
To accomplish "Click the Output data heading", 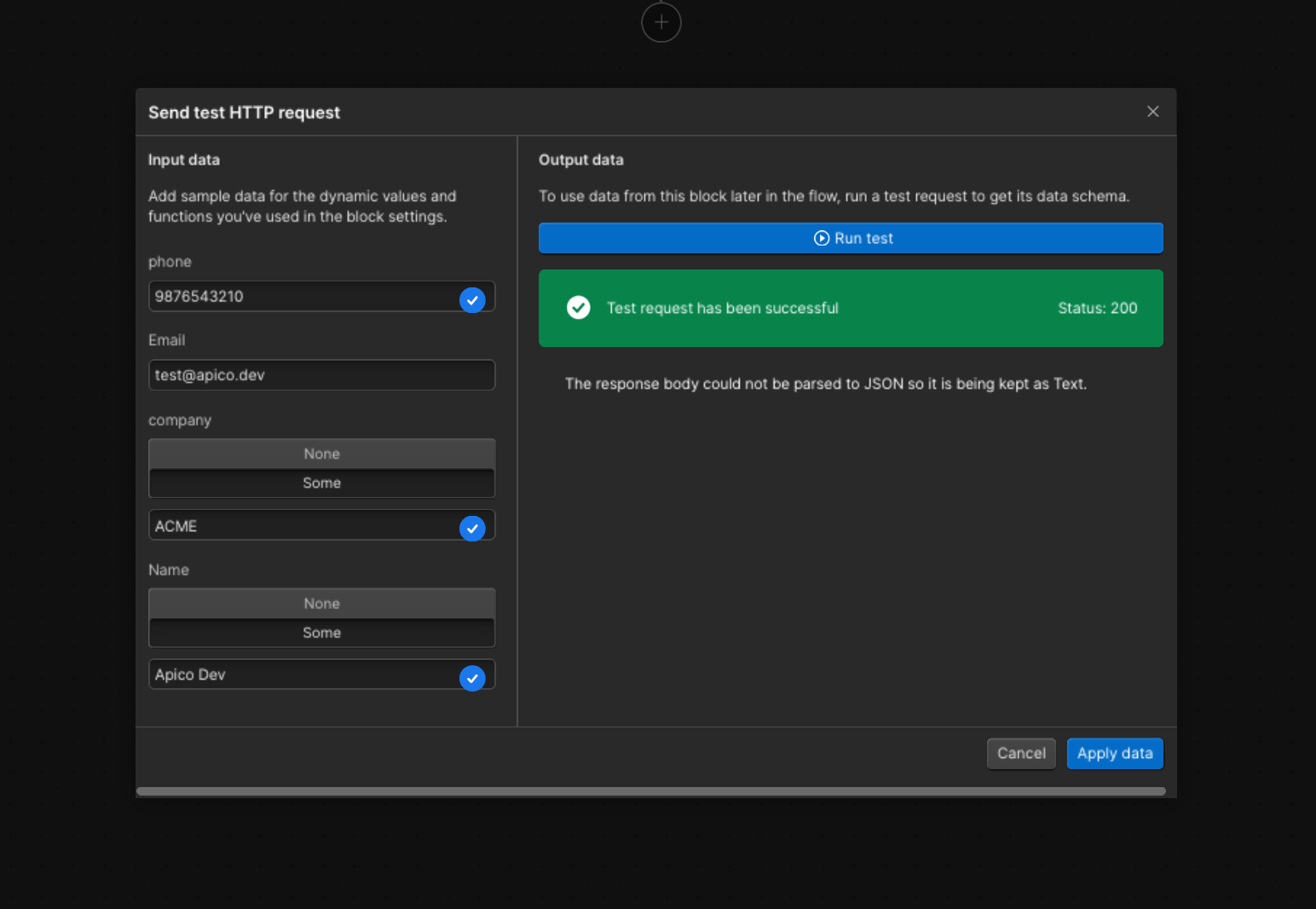I will point(581,159).
